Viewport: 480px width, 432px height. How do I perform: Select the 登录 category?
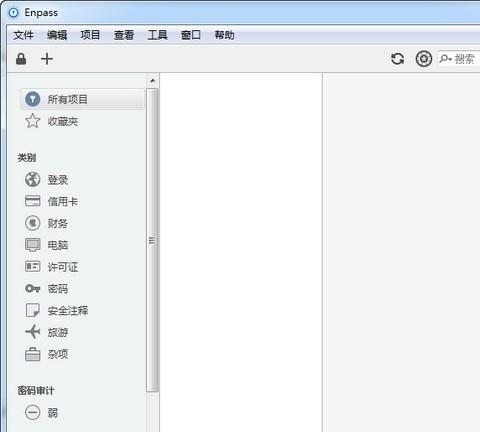point(58,180)
